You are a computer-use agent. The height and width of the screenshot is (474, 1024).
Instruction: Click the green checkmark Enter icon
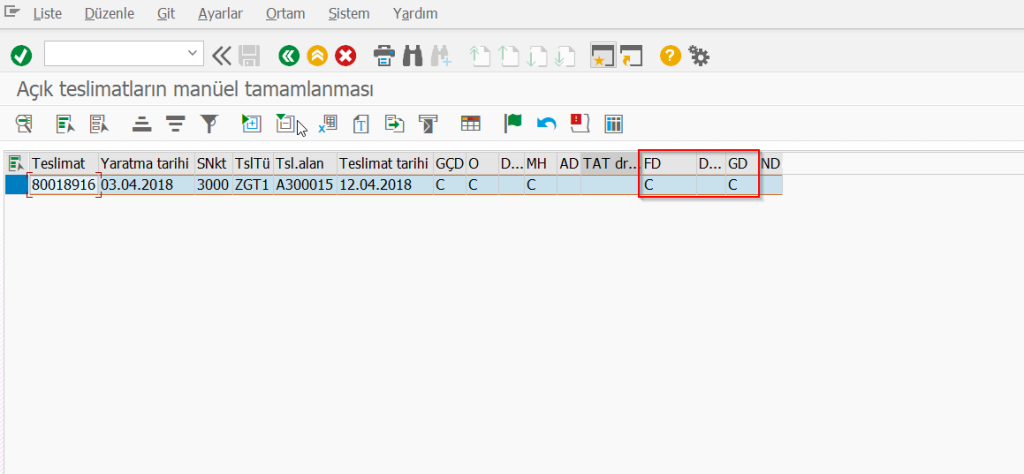(21, 56)
